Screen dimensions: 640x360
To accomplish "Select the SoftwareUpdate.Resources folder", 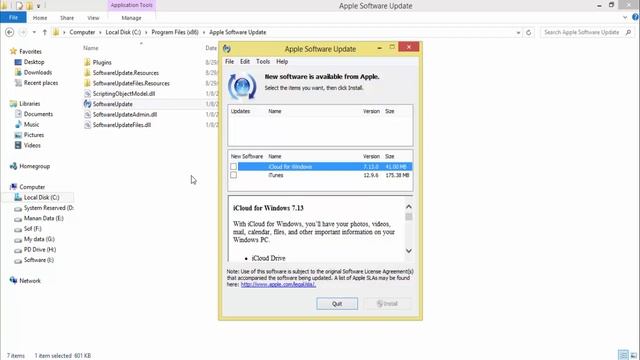I will (126, 73).
